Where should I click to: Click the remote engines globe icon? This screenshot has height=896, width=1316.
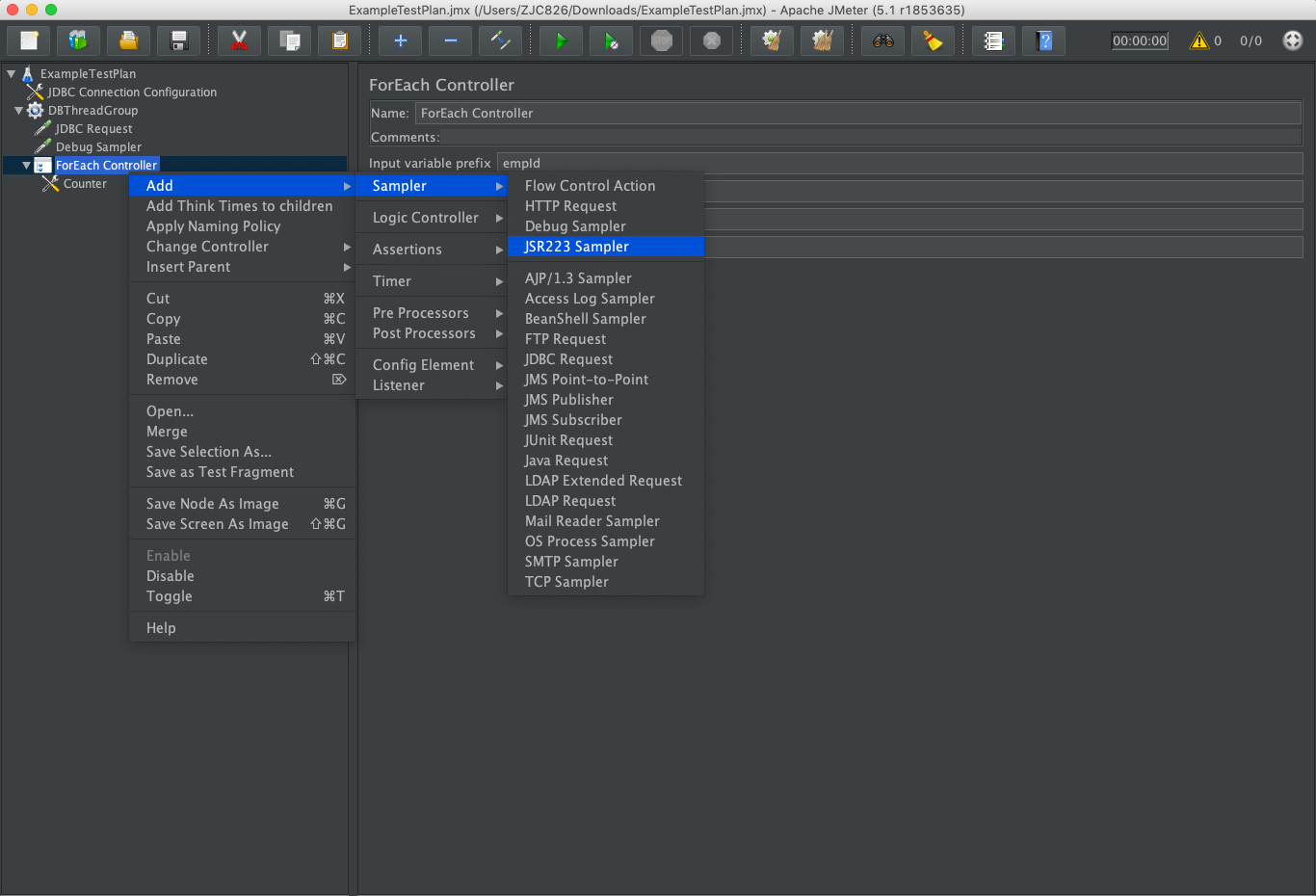[1293, 40]
